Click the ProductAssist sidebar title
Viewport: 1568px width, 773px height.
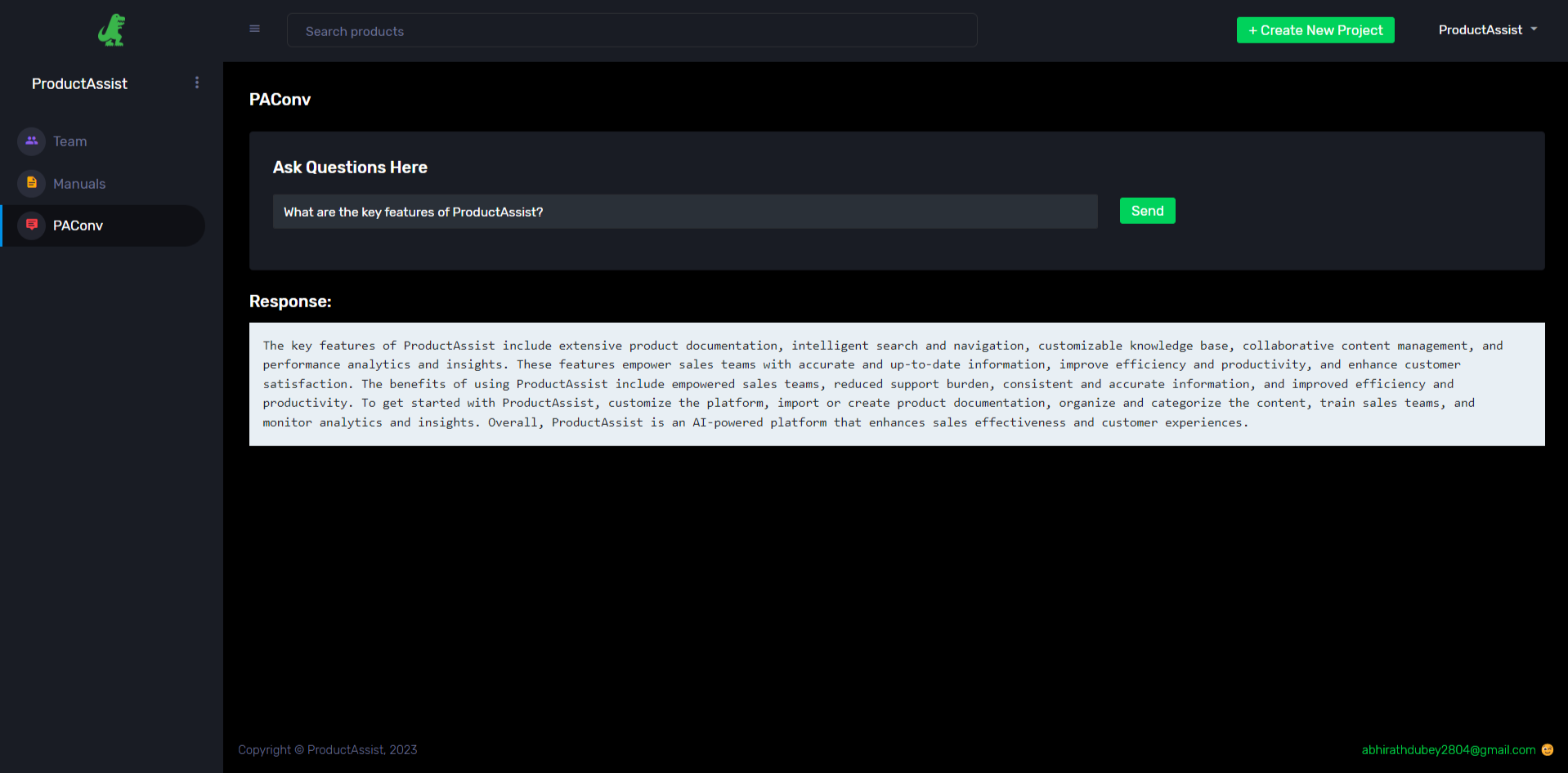coord(79,83)
